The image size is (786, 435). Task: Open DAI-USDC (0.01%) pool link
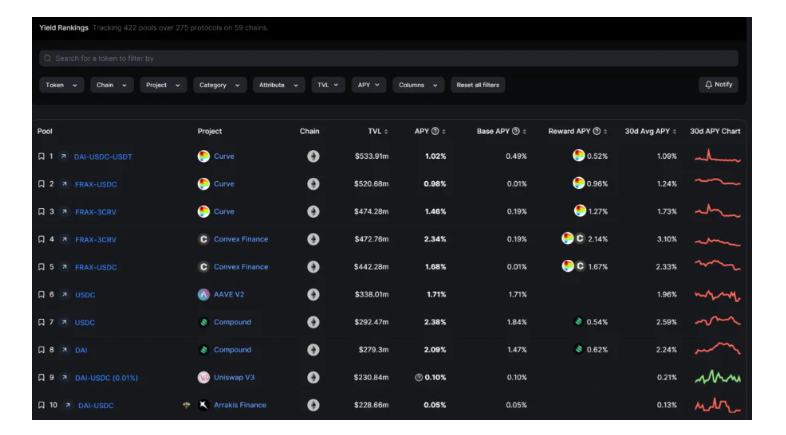pyautogui.click(x=106, y=377)
